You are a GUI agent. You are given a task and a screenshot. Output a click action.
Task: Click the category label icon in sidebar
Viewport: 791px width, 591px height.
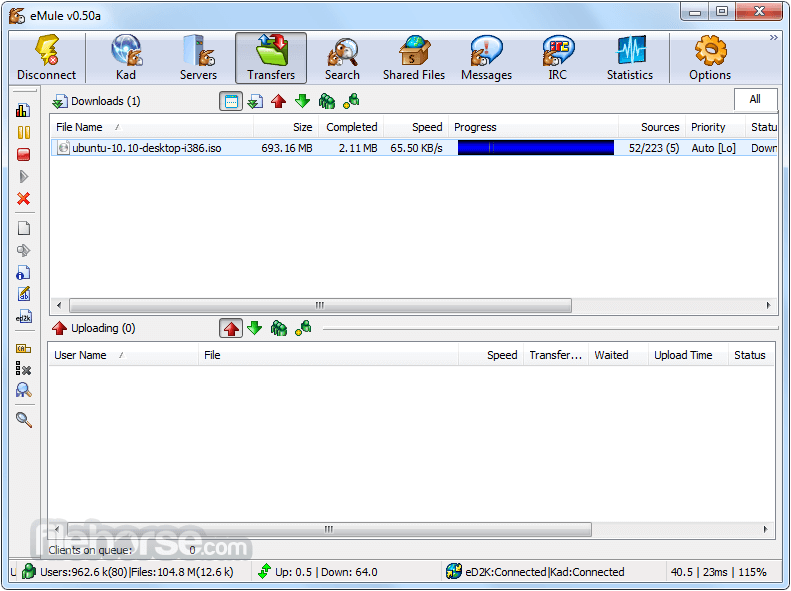click(23, 348)
